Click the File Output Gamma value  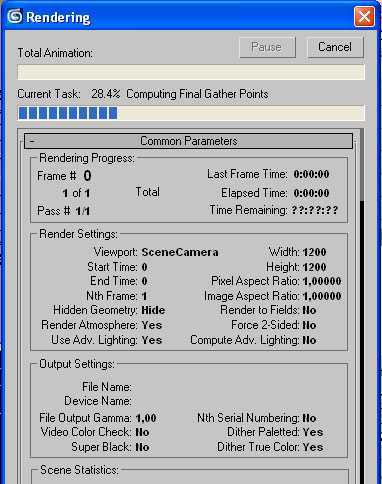tap(146, 418)
